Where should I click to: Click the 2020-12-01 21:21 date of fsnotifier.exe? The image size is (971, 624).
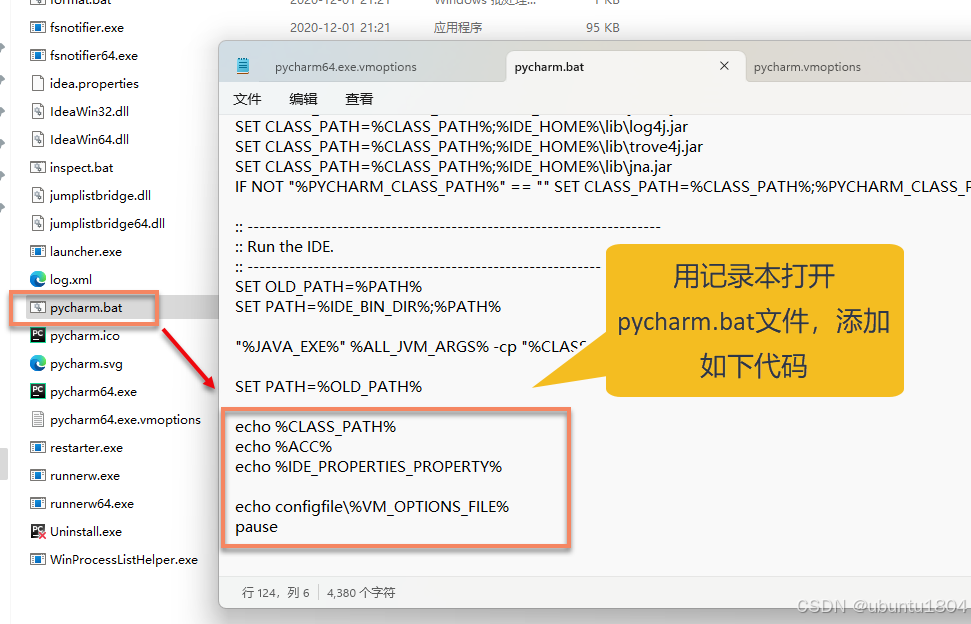point(340,28)
